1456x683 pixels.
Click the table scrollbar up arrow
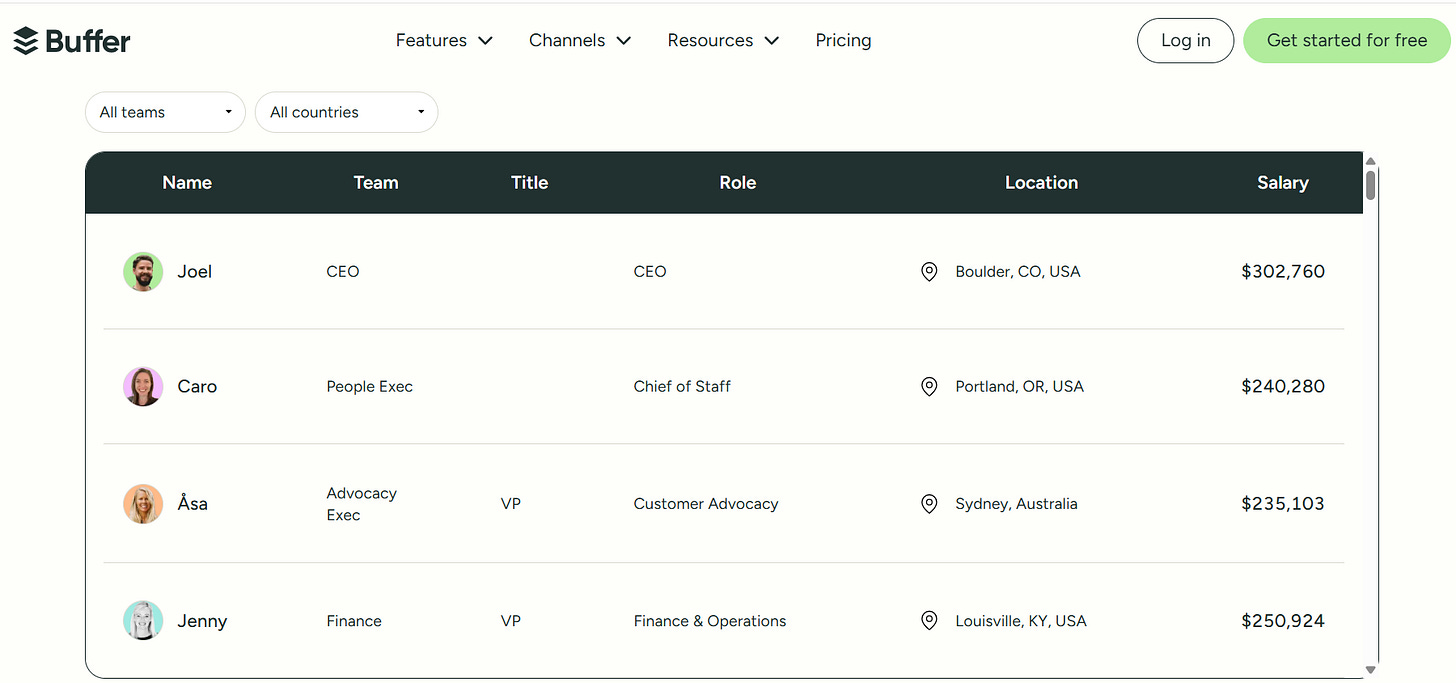[x=1371, y=161]
